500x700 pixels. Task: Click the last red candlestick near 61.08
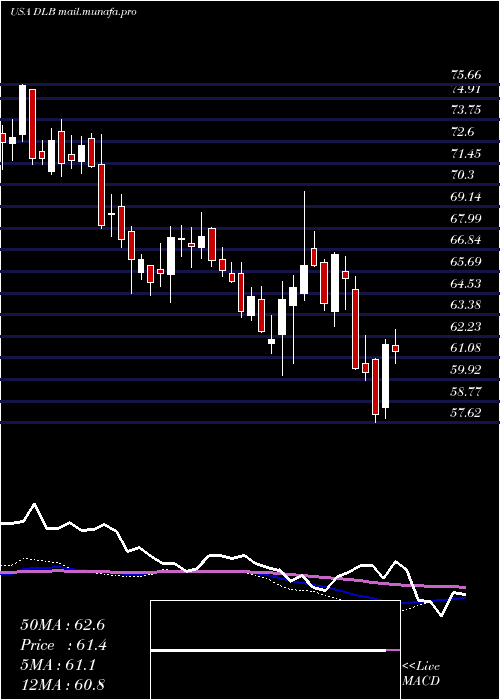(395, 348)
